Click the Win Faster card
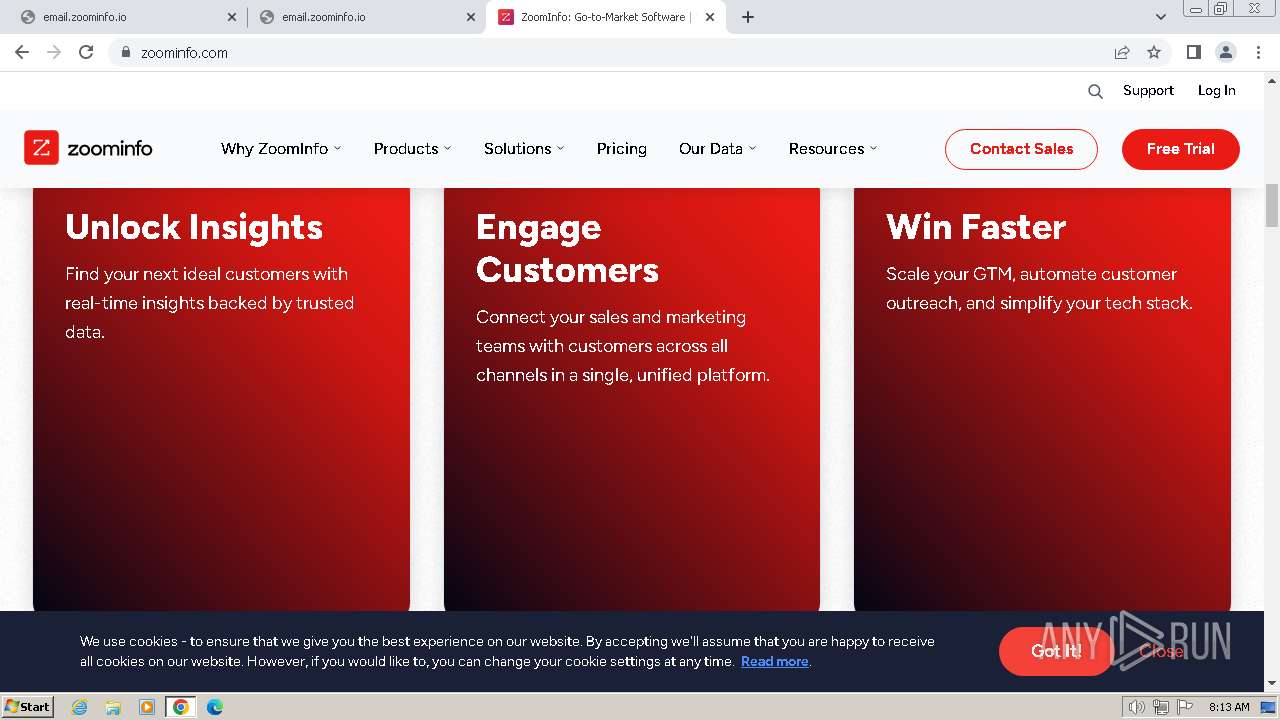1280x720 pixels. click(1042, 398)
